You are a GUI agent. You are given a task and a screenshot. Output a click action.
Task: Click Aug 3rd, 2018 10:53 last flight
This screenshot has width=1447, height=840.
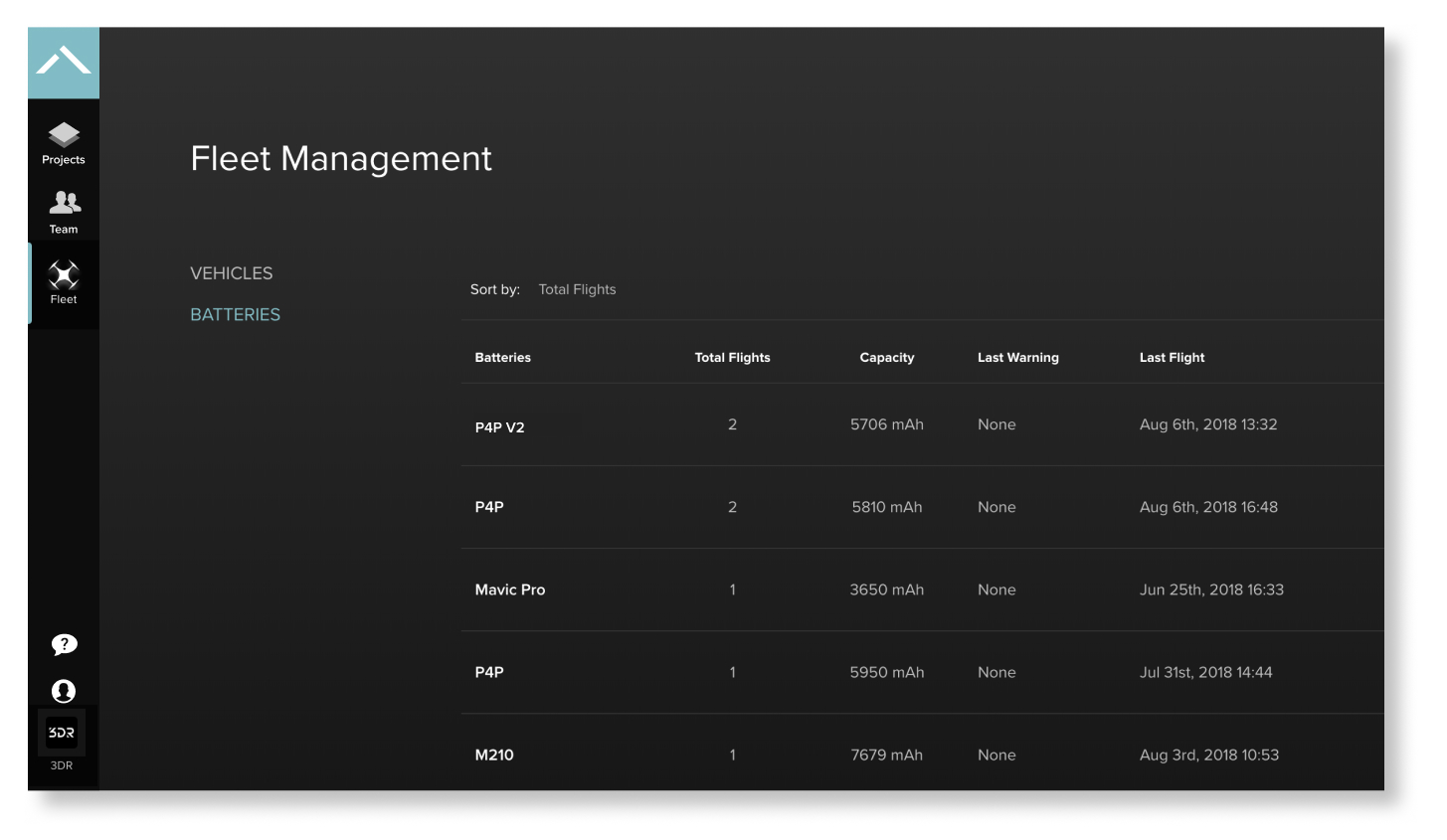click(1209, 755)
